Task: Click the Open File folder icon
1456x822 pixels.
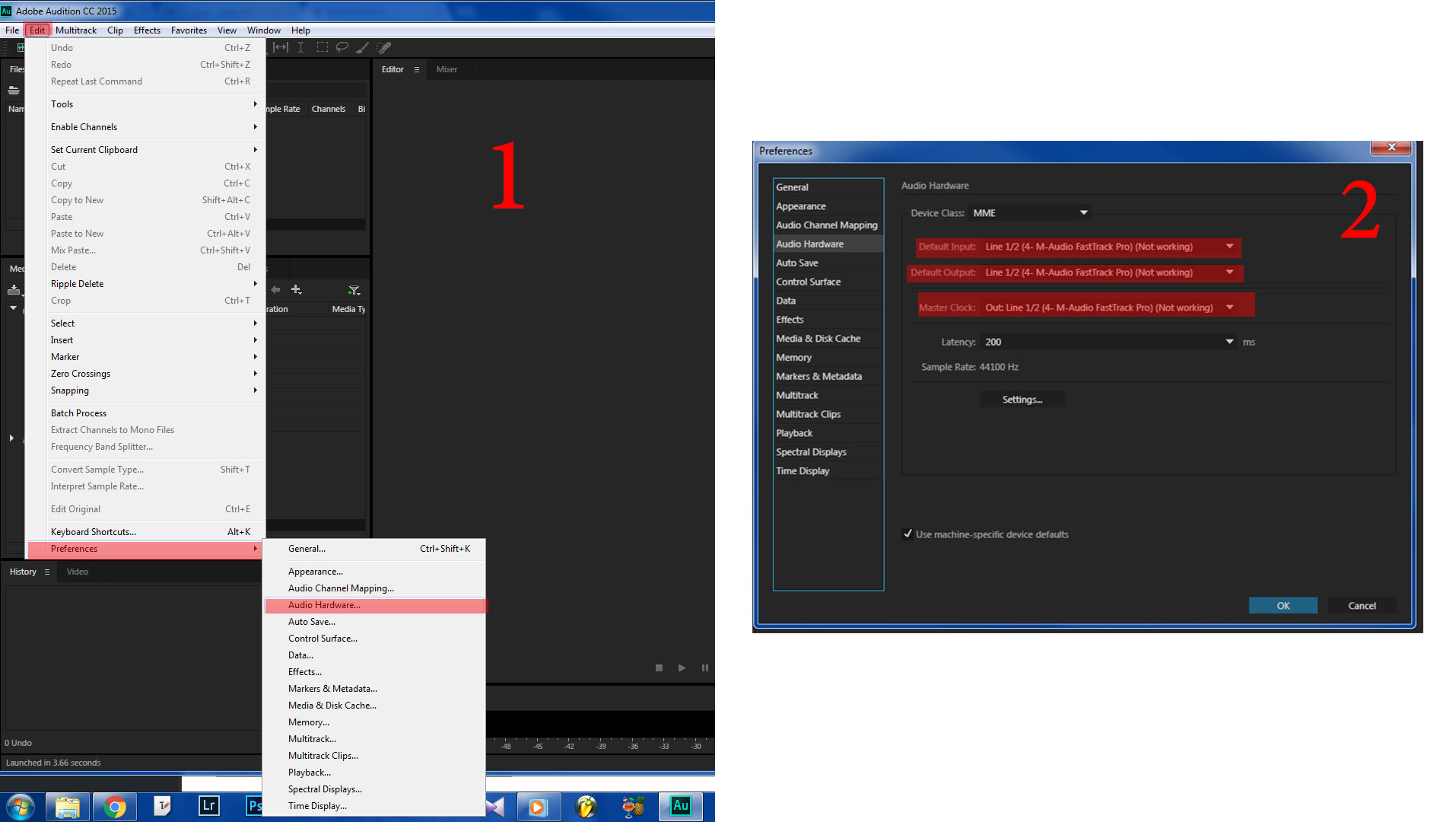Action: point(14,90)
